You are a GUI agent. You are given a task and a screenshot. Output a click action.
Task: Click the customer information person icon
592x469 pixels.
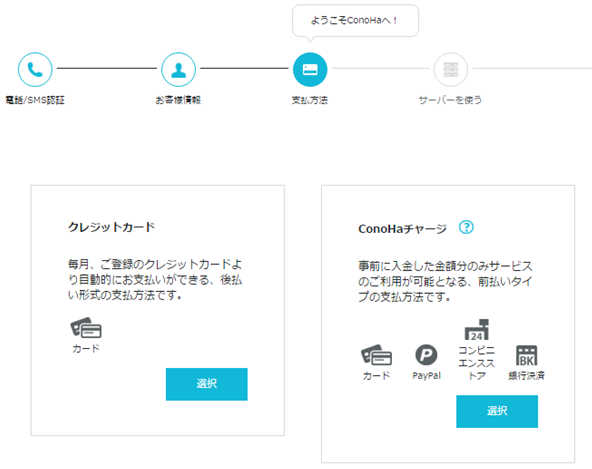[179, 69]
